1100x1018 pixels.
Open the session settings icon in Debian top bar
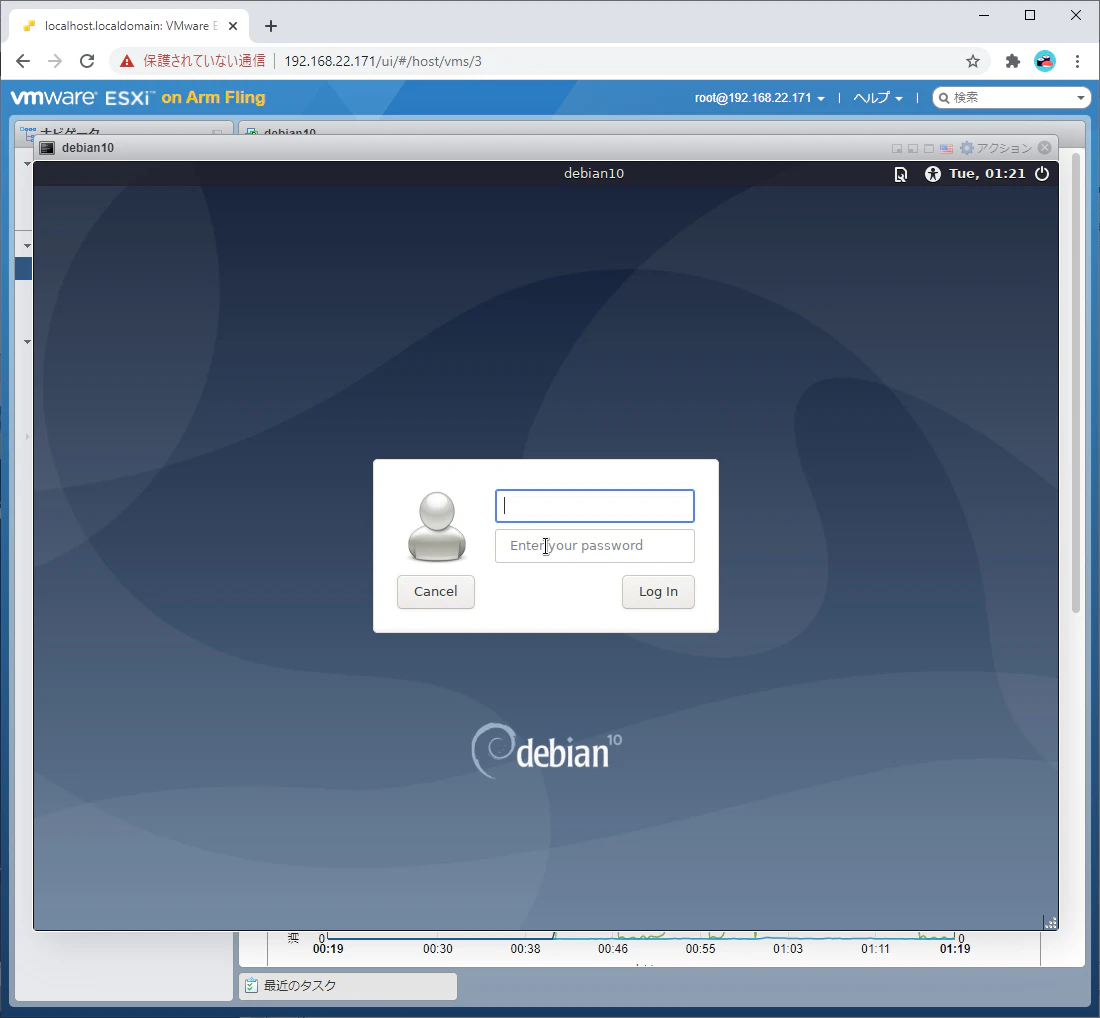click(x=901, y=174)
